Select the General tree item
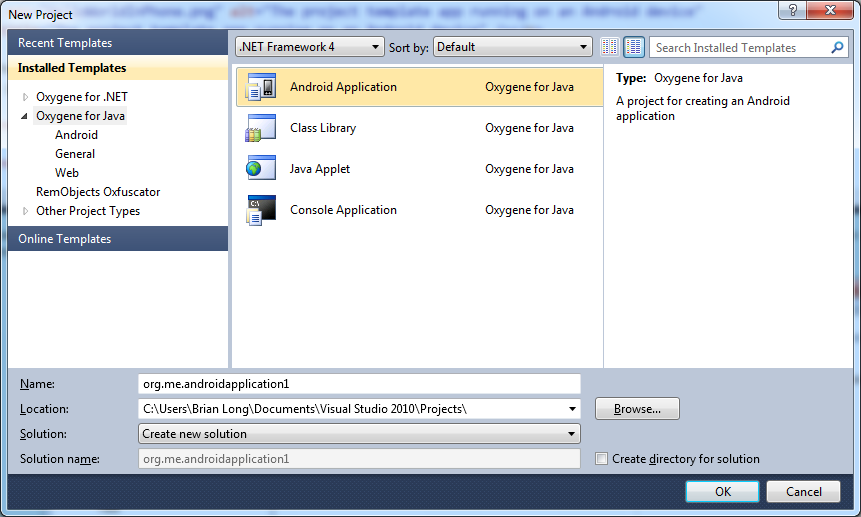This screenshot has height=517, width=861. 75,154
